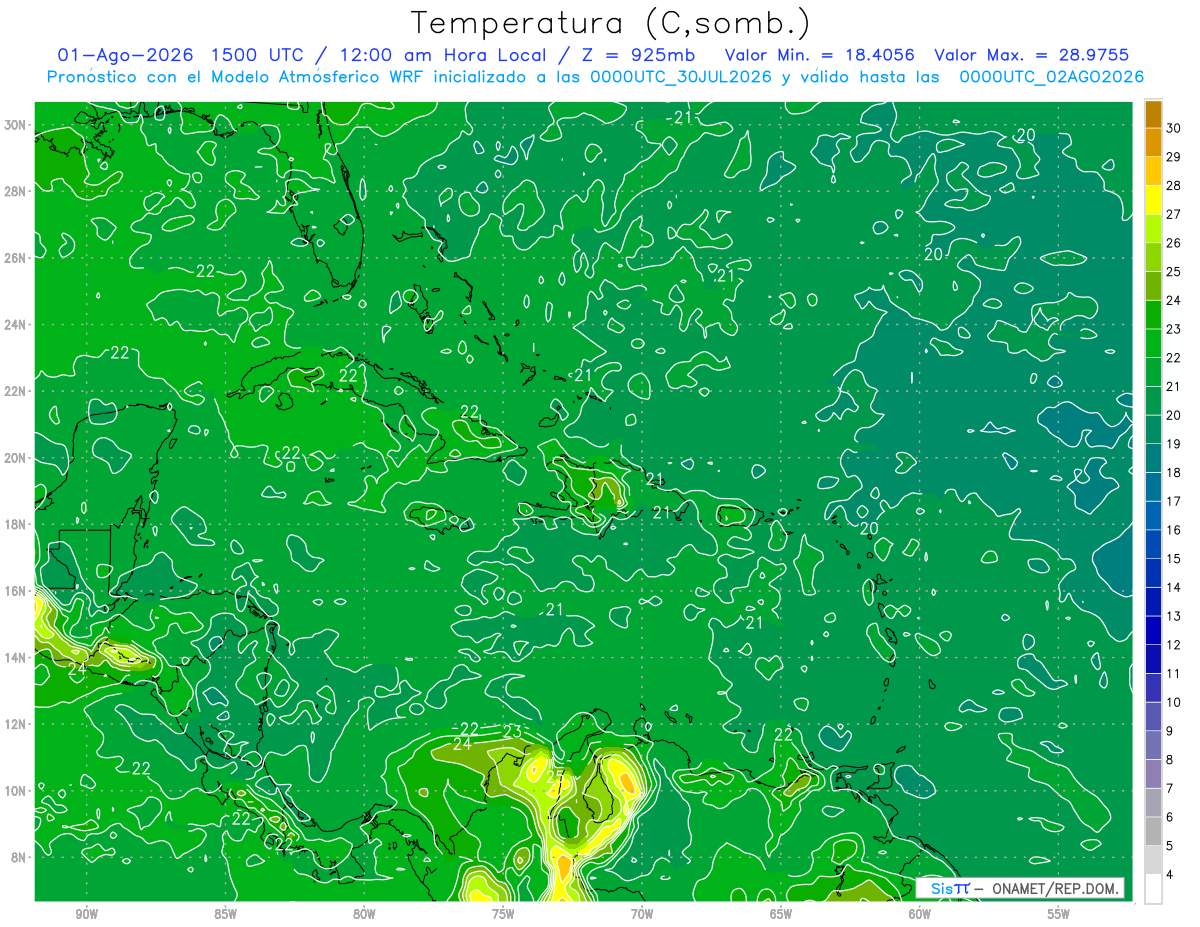
Task: Click the color scale label 11
Action: point(1174,674)
